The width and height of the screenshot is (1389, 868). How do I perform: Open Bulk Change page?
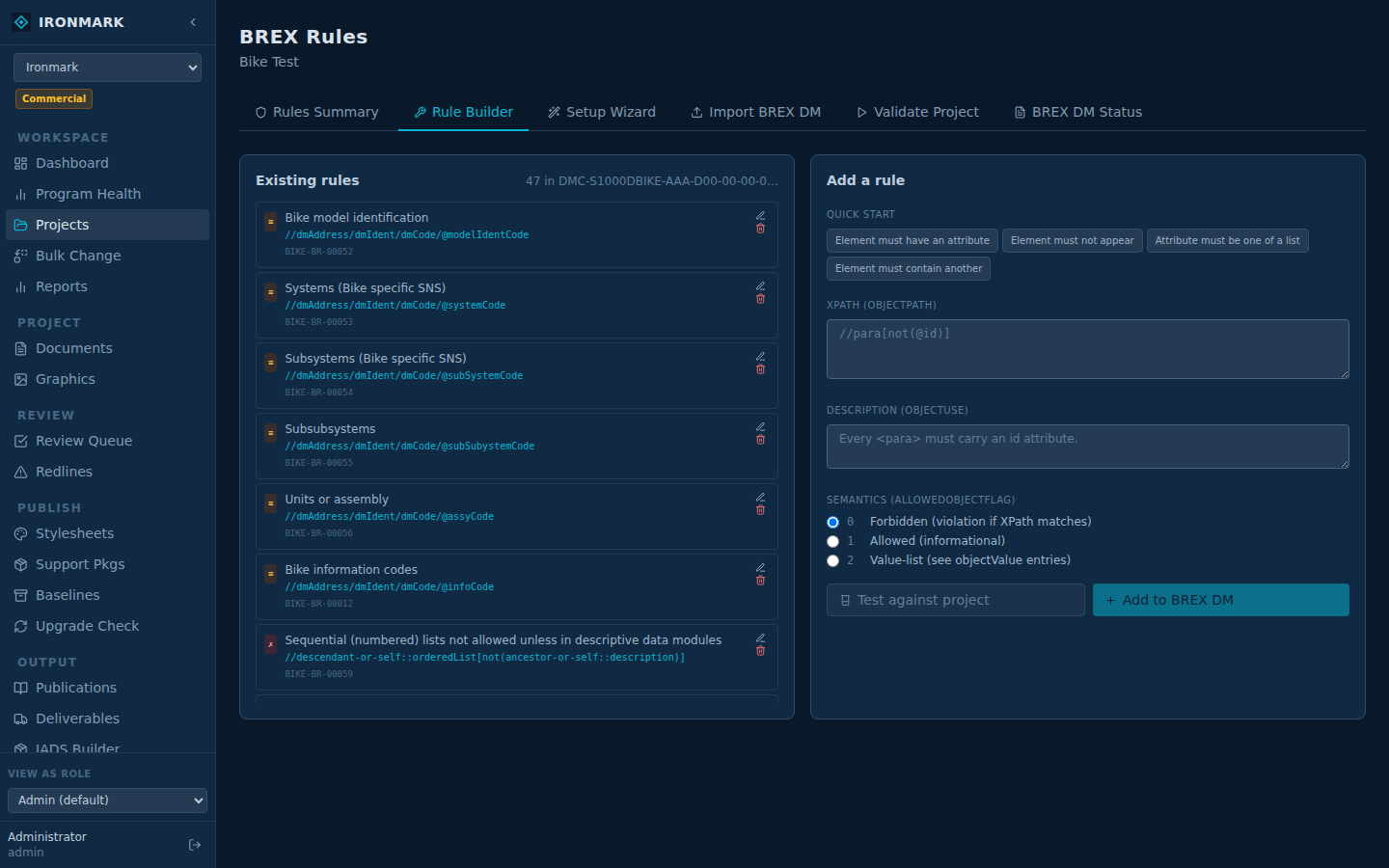tap(107, 256)
